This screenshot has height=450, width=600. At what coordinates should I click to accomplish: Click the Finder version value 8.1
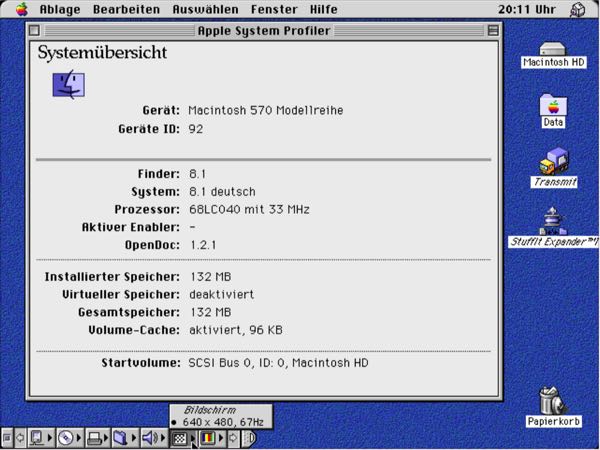pyautogui.click(x=197, y=174)
